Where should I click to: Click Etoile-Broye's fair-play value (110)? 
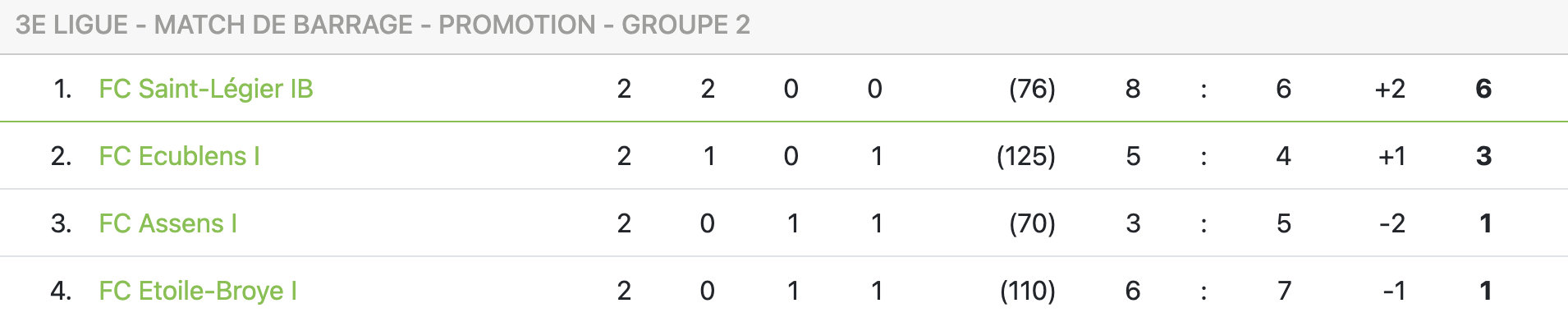point(1028,291)
